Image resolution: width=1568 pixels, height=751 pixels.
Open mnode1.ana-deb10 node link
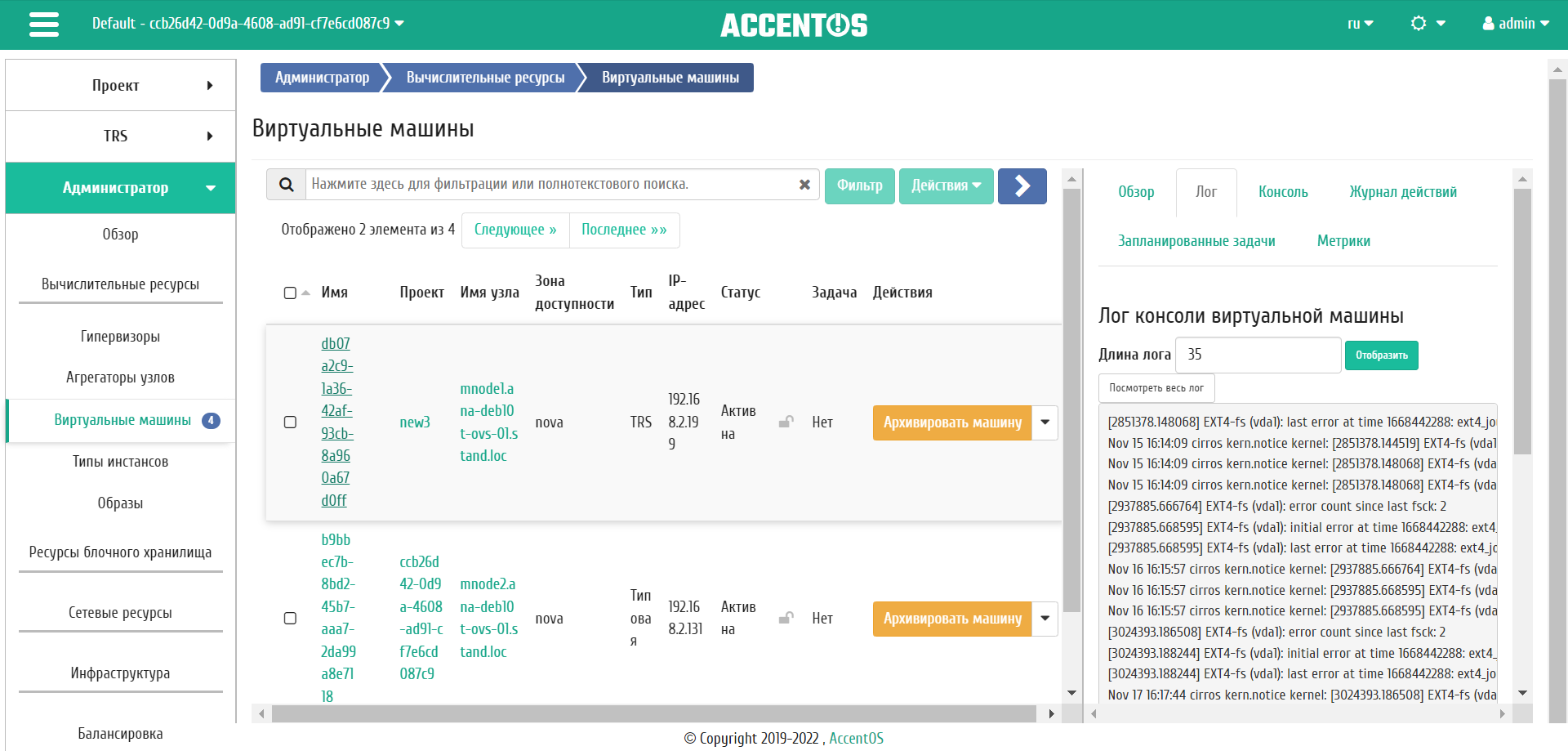coord(489,422)
